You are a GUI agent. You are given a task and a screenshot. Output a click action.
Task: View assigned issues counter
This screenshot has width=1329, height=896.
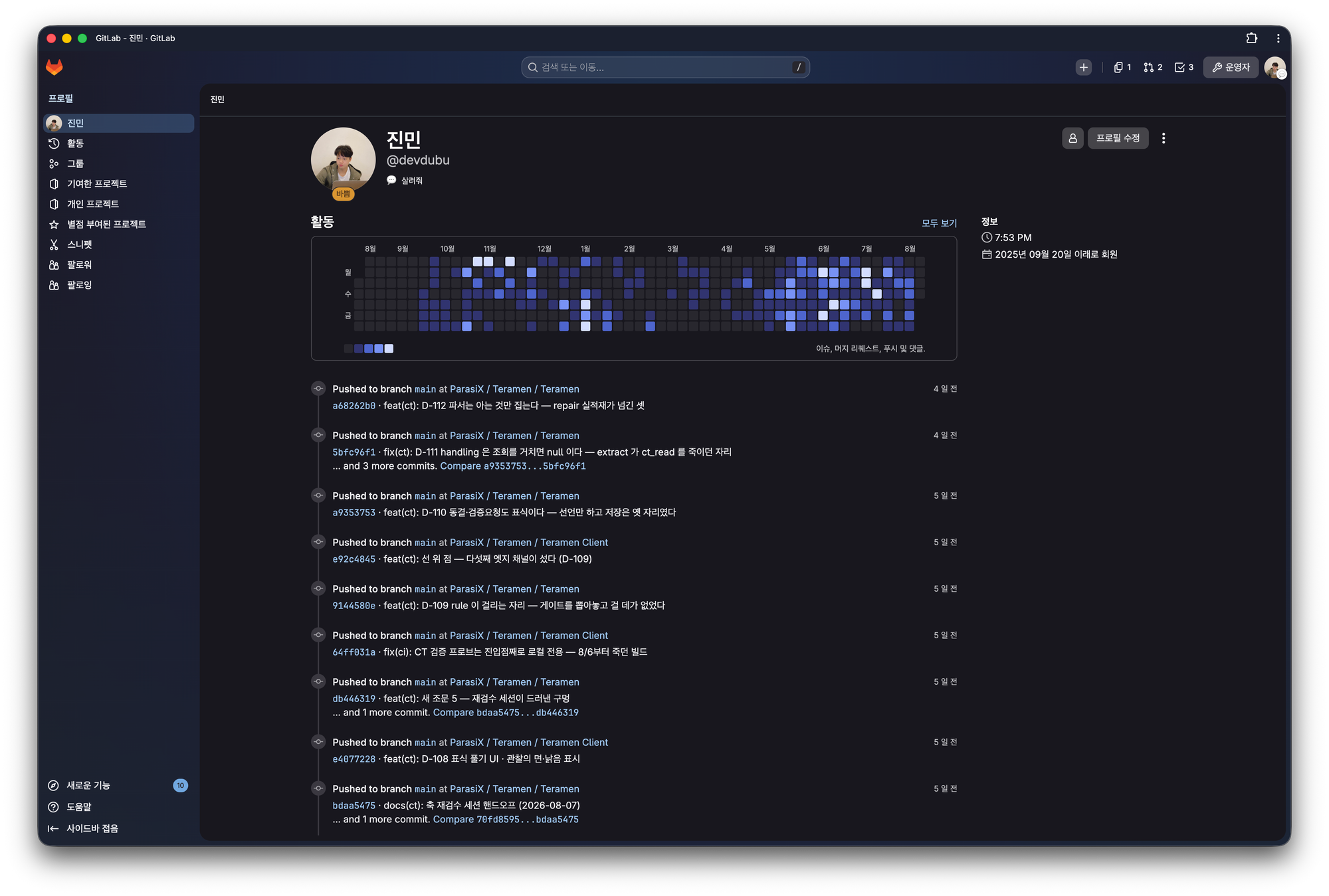[x=1122, y=67]
